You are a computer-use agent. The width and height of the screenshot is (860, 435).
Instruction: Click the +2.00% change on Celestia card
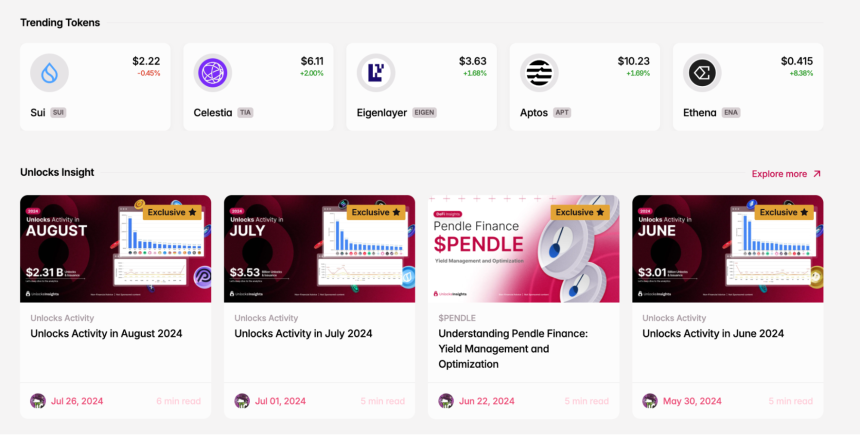point(312,74)
